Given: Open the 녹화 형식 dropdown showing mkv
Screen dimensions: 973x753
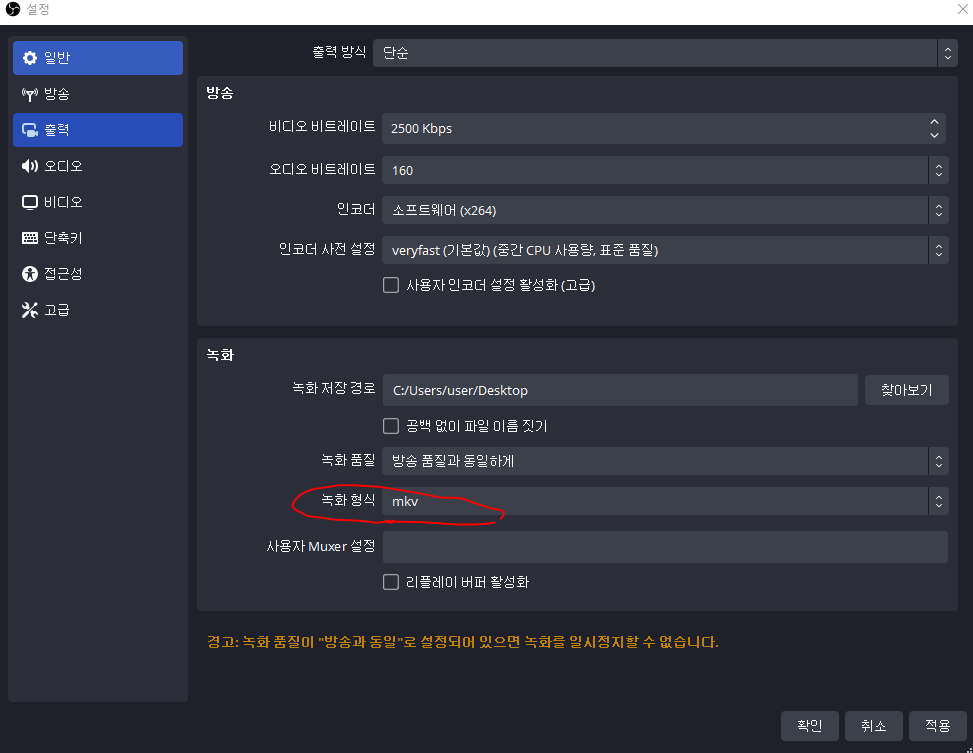Looking at the screenshot, I should [665, 501].
